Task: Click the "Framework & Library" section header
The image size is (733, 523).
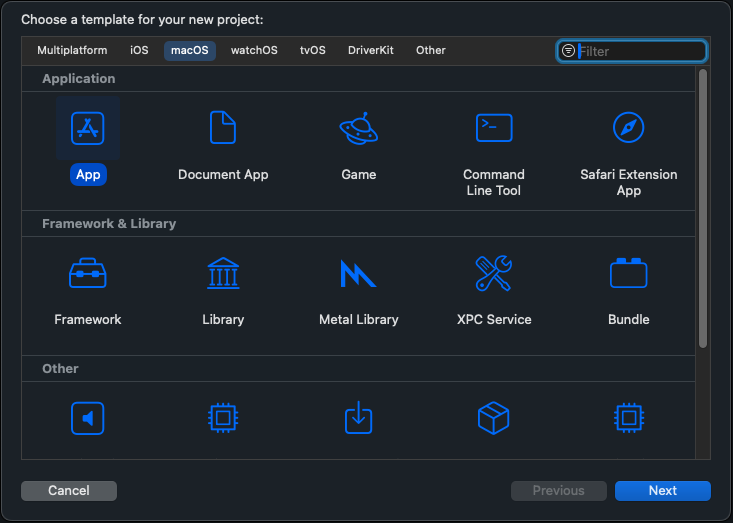Action: (x=109, y=224)
